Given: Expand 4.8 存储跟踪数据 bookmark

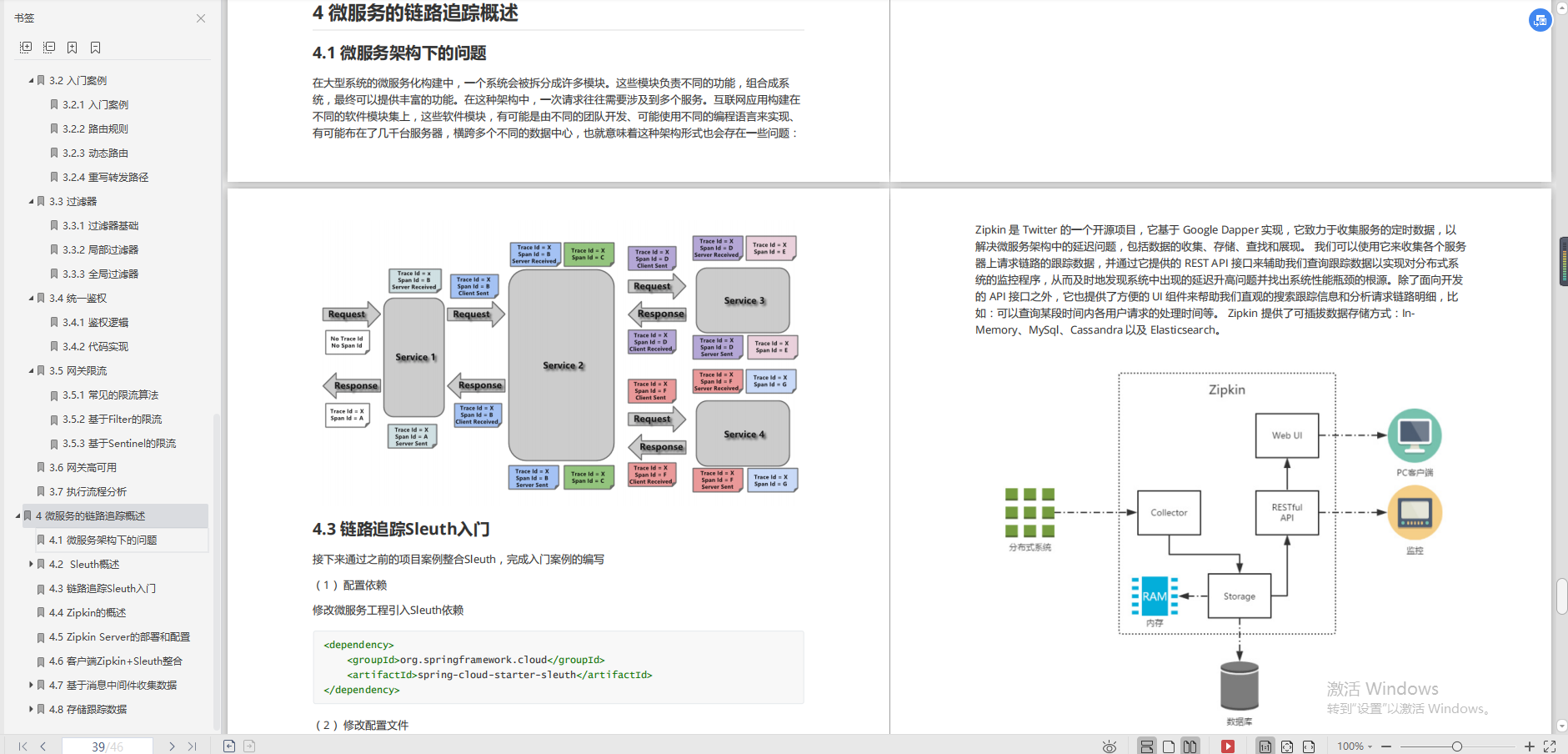Looking at the screenshot, I should (31, 710).
